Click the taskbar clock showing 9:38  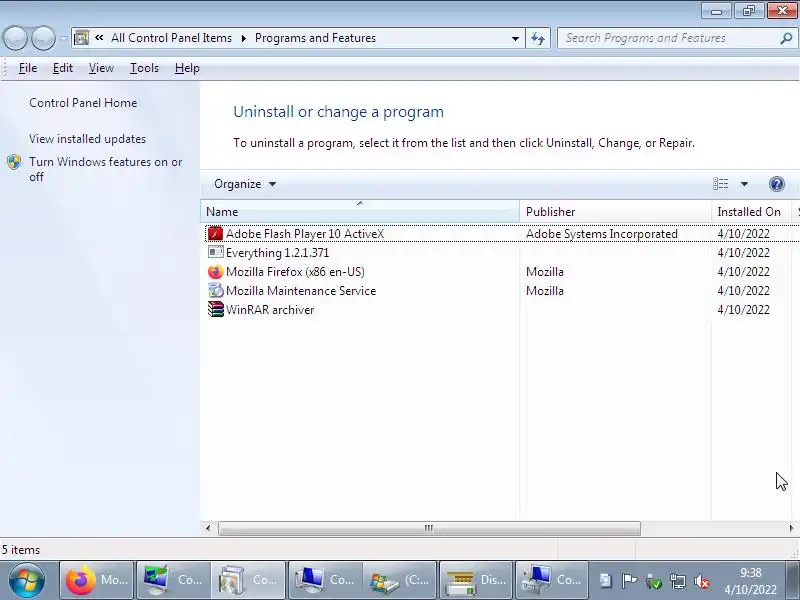tap(751, 573)
